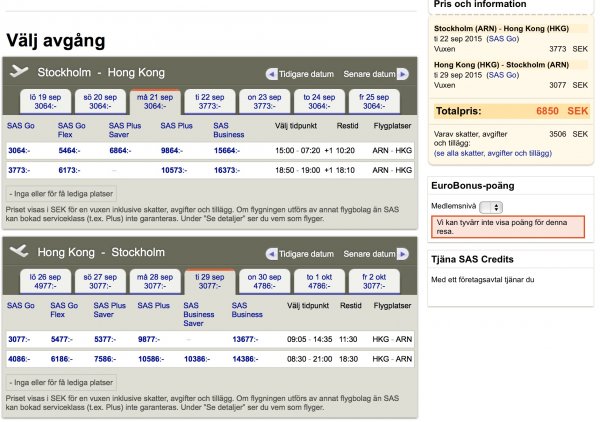Select the 3077 SAS Go return fare
Viewport: 600px width, 422px height.
18,339
